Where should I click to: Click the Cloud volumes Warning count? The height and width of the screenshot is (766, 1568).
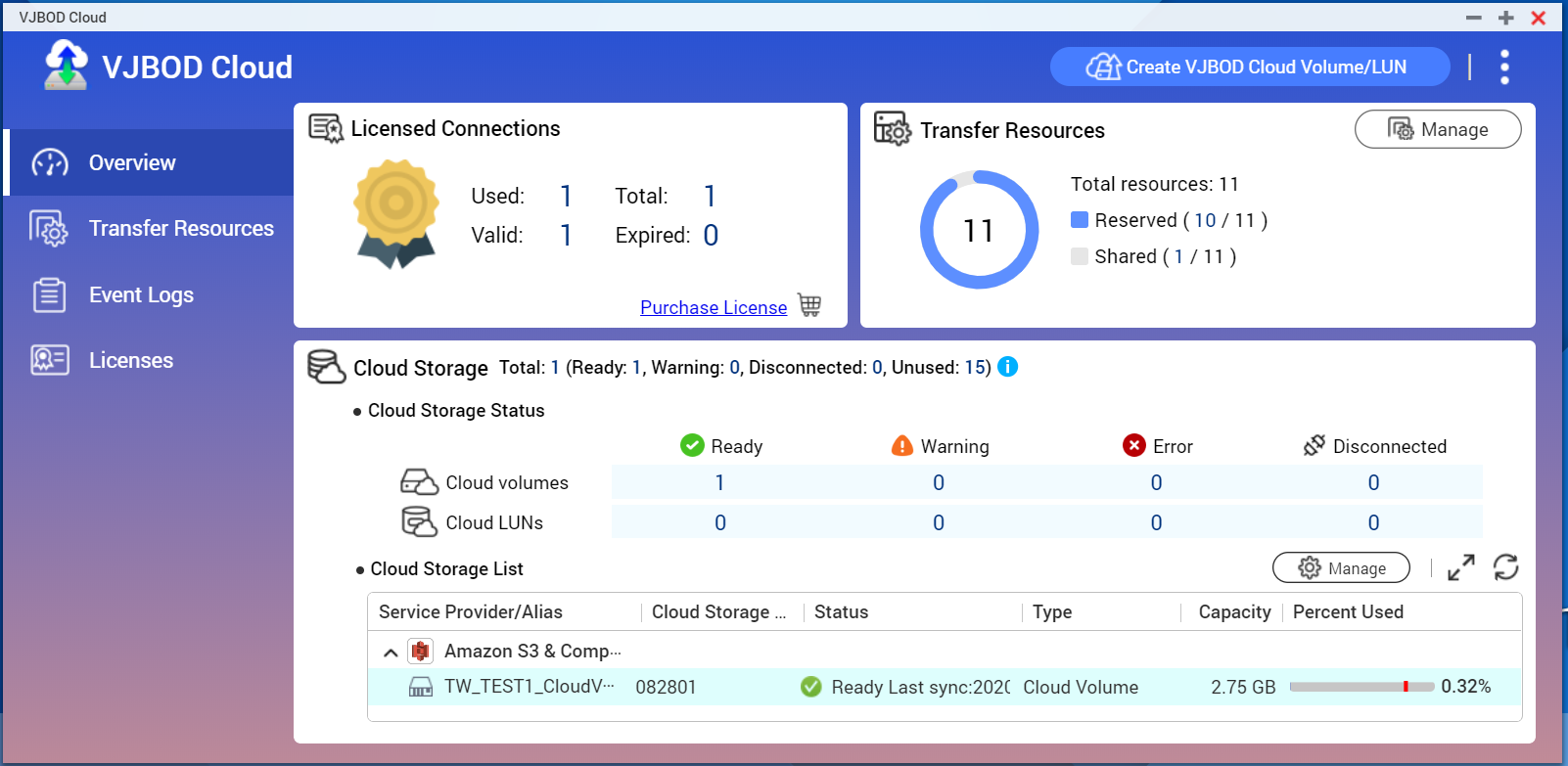(939, 482)
